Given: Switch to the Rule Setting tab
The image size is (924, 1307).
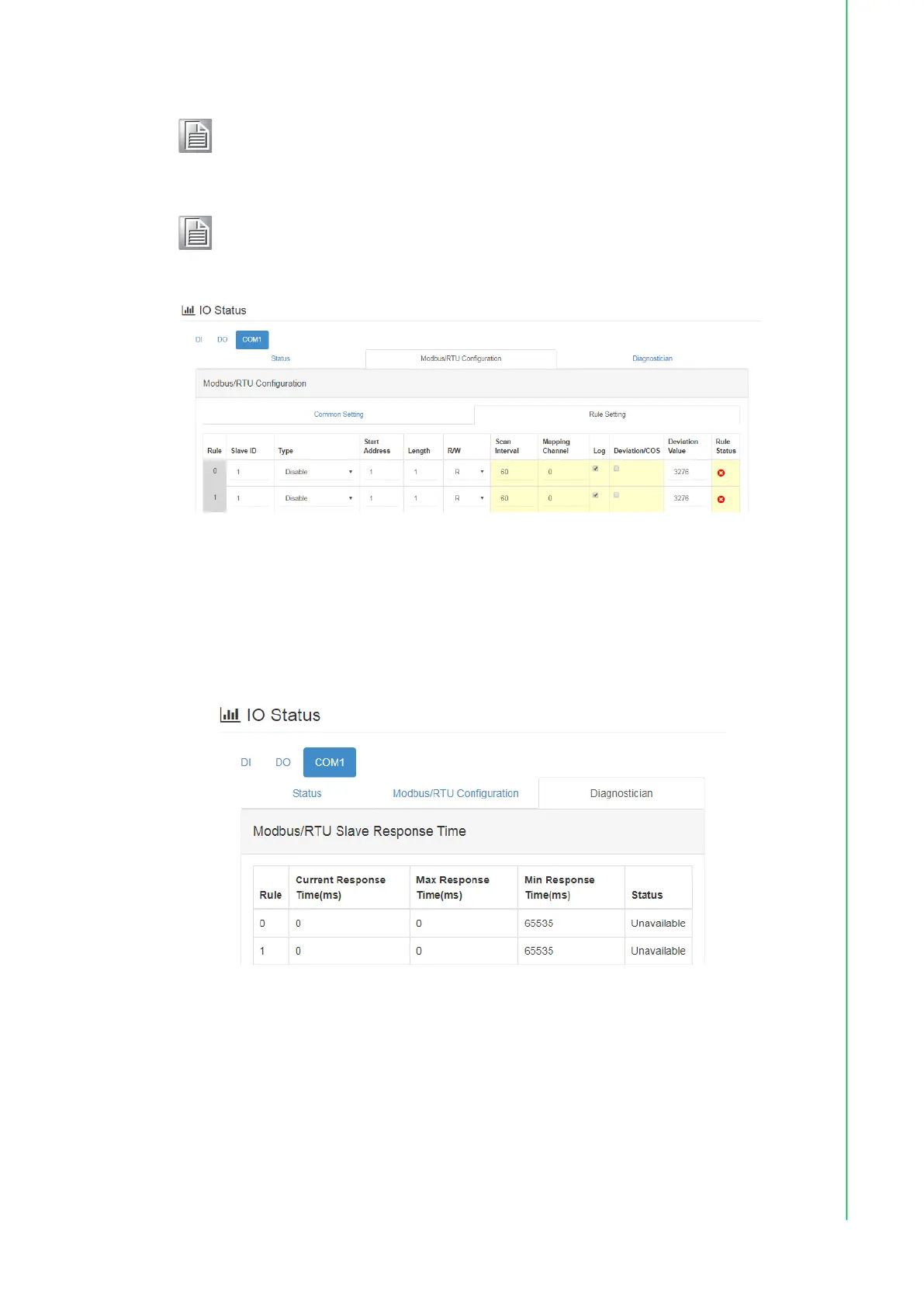Looking at the screenshot, I should (x=607, y=414).
